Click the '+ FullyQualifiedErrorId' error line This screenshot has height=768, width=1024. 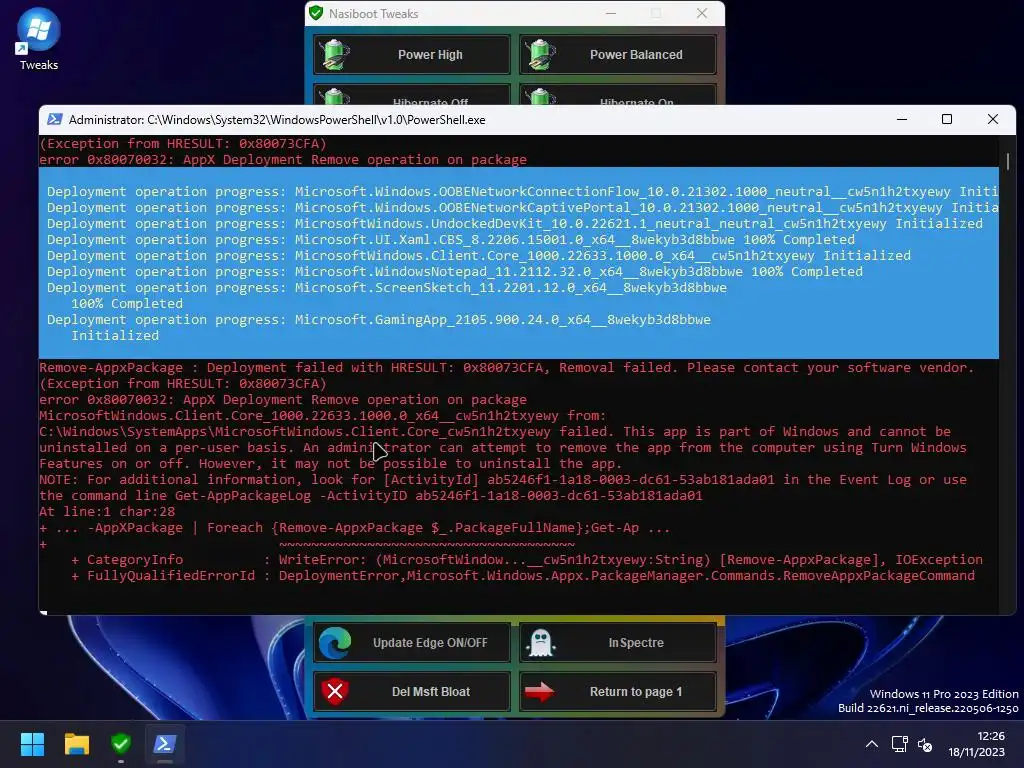(523, 575)
